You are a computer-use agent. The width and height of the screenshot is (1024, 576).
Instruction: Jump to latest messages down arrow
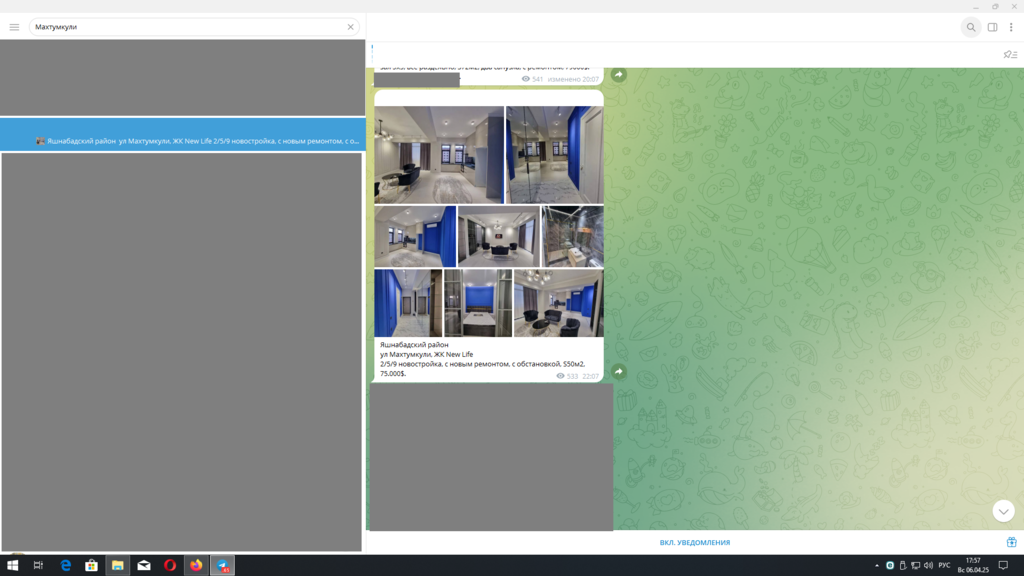pyautogui.click(x=1003, y=510)
